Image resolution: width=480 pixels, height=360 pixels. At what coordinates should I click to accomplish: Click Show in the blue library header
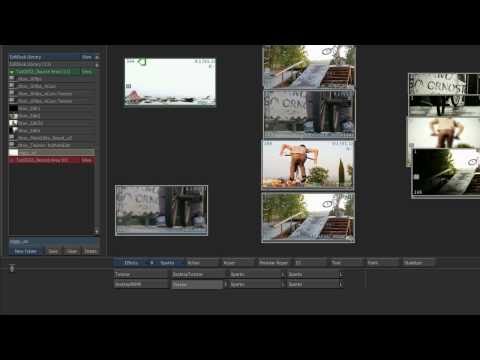pos(87,57)
